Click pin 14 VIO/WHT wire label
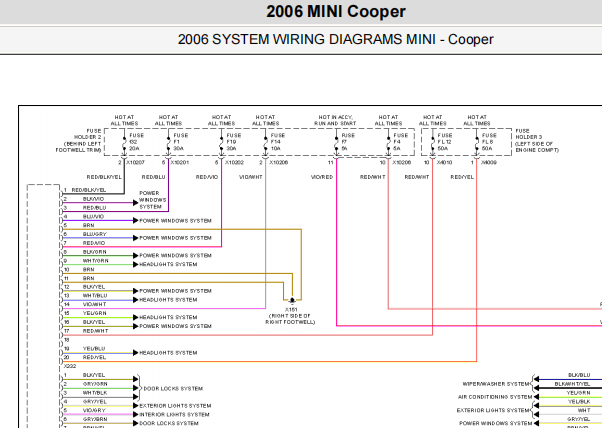The image size is (602, 428). pyautogui.click(x=94, y=304)
